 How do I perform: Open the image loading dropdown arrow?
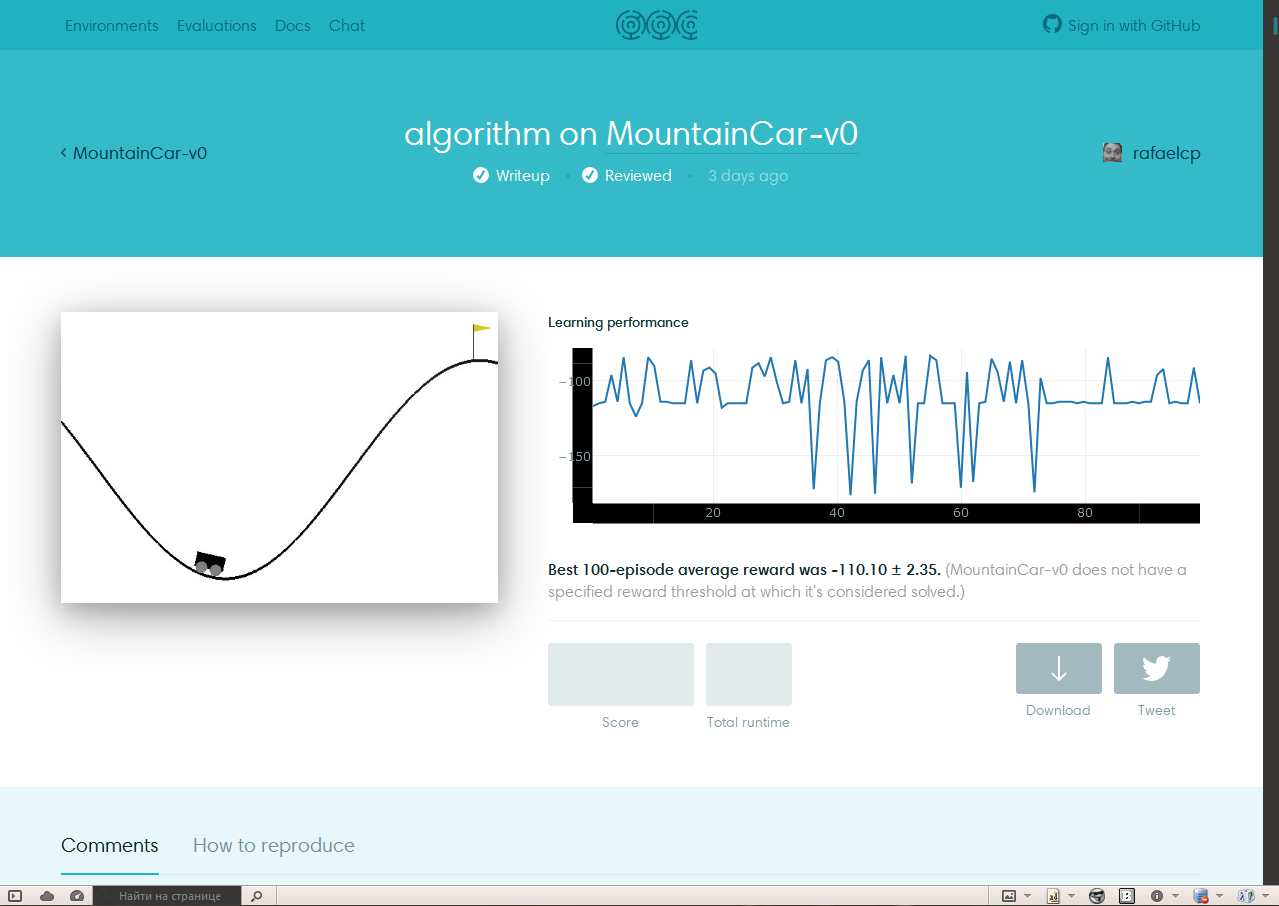point(1027,896)
